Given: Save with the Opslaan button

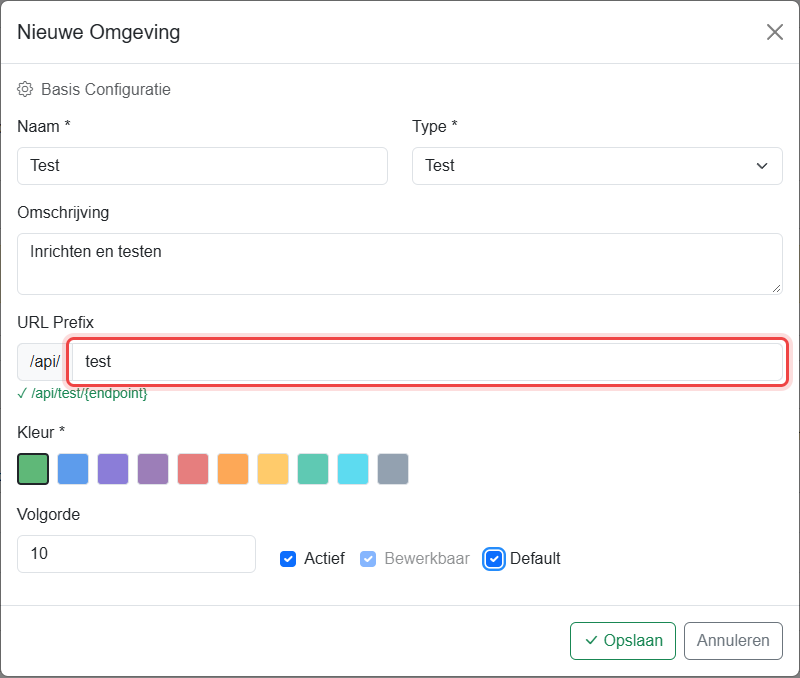Looking at the screenshot, I should pos(622,640).
